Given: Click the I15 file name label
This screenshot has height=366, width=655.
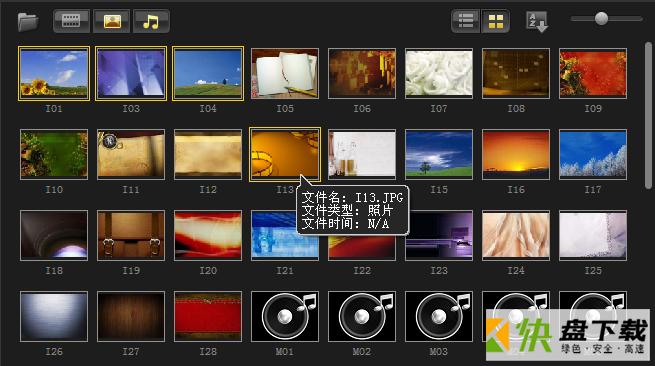Looking at the screenshot, I should pos(439,190).
